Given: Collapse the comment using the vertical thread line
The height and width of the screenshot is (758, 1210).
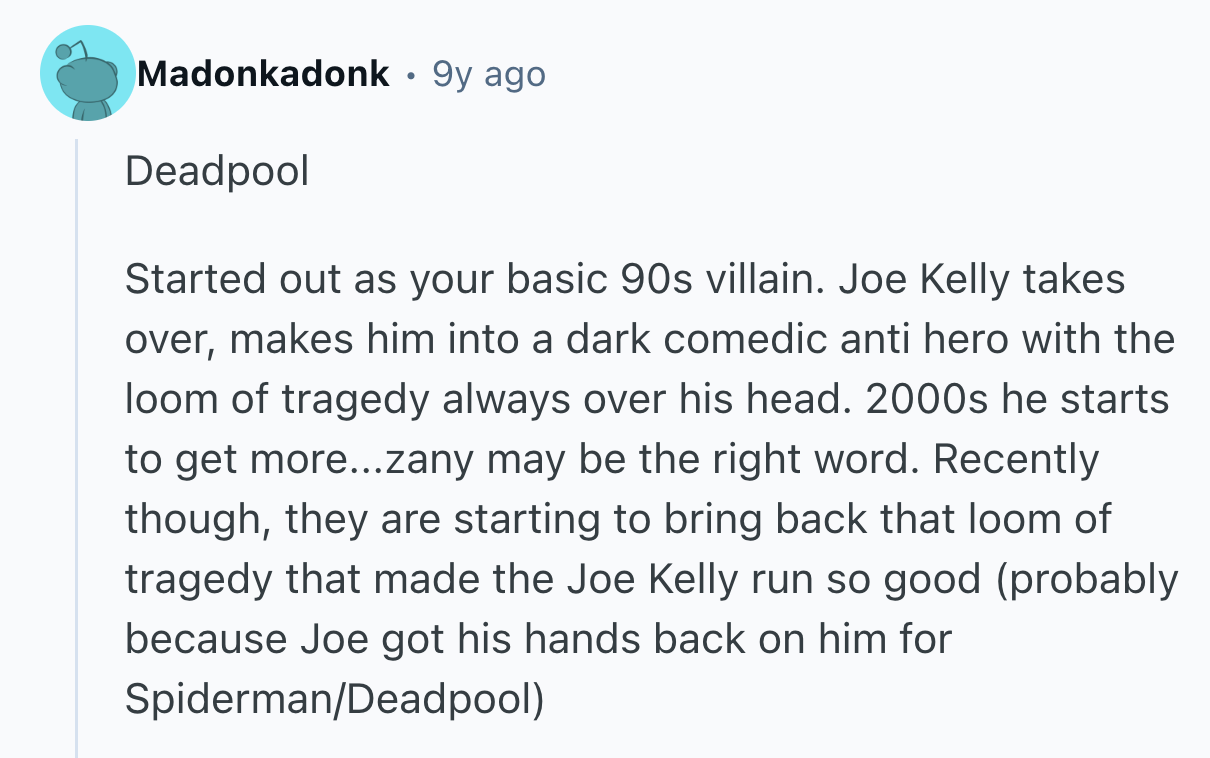Looking at the screenshot, I should (77, 450).
